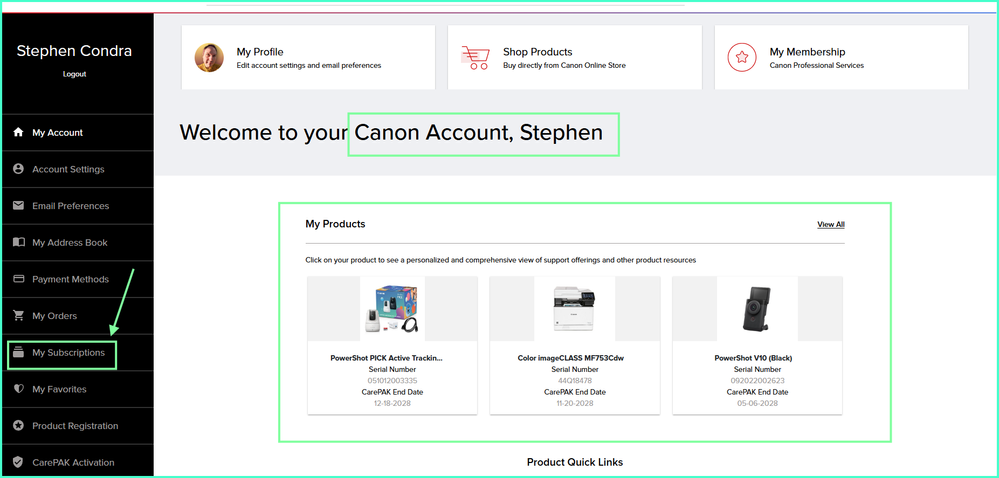Click the Logout link
The height and width of the screenshot is (478, 999).
pos(75,74)
